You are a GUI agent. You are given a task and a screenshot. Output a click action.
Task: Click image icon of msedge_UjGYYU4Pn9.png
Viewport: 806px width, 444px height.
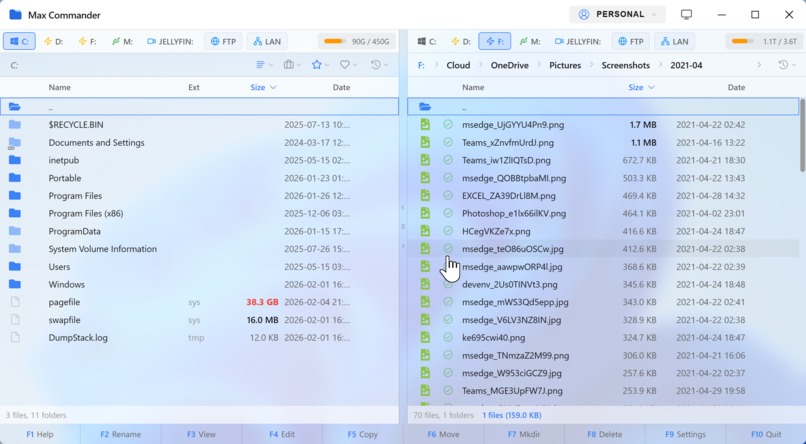[425, 124]
